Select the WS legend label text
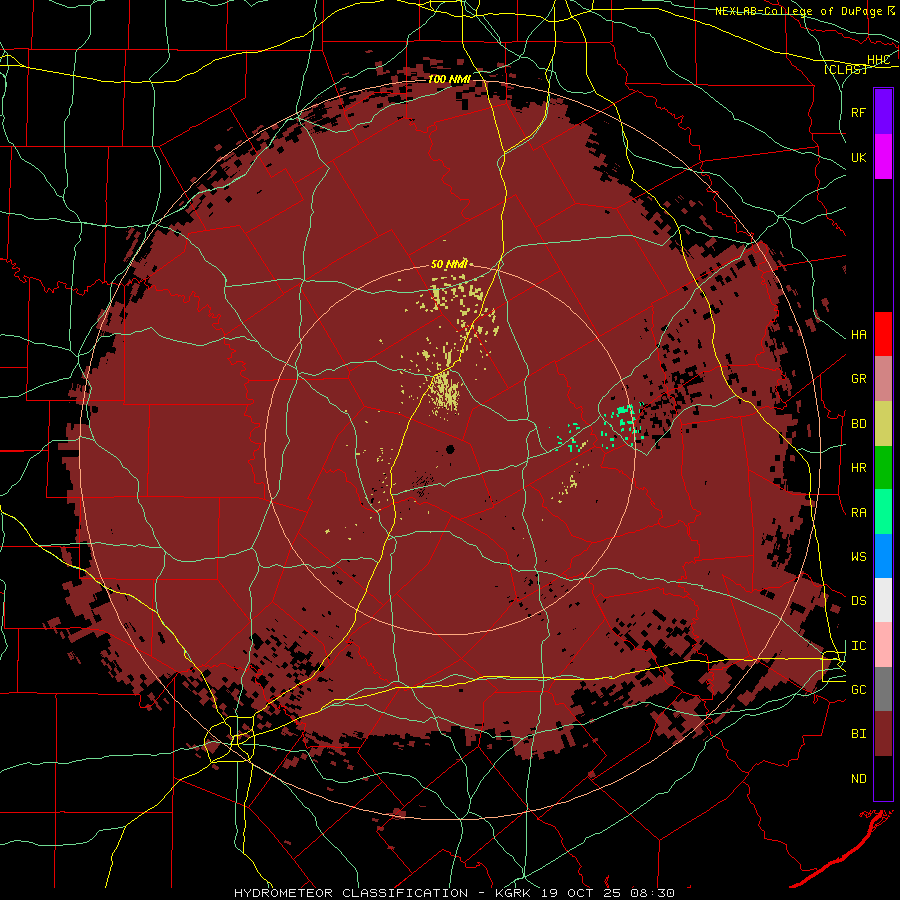Image resolution: width=900 pixels, height=900 pixels. coord(858,557)
